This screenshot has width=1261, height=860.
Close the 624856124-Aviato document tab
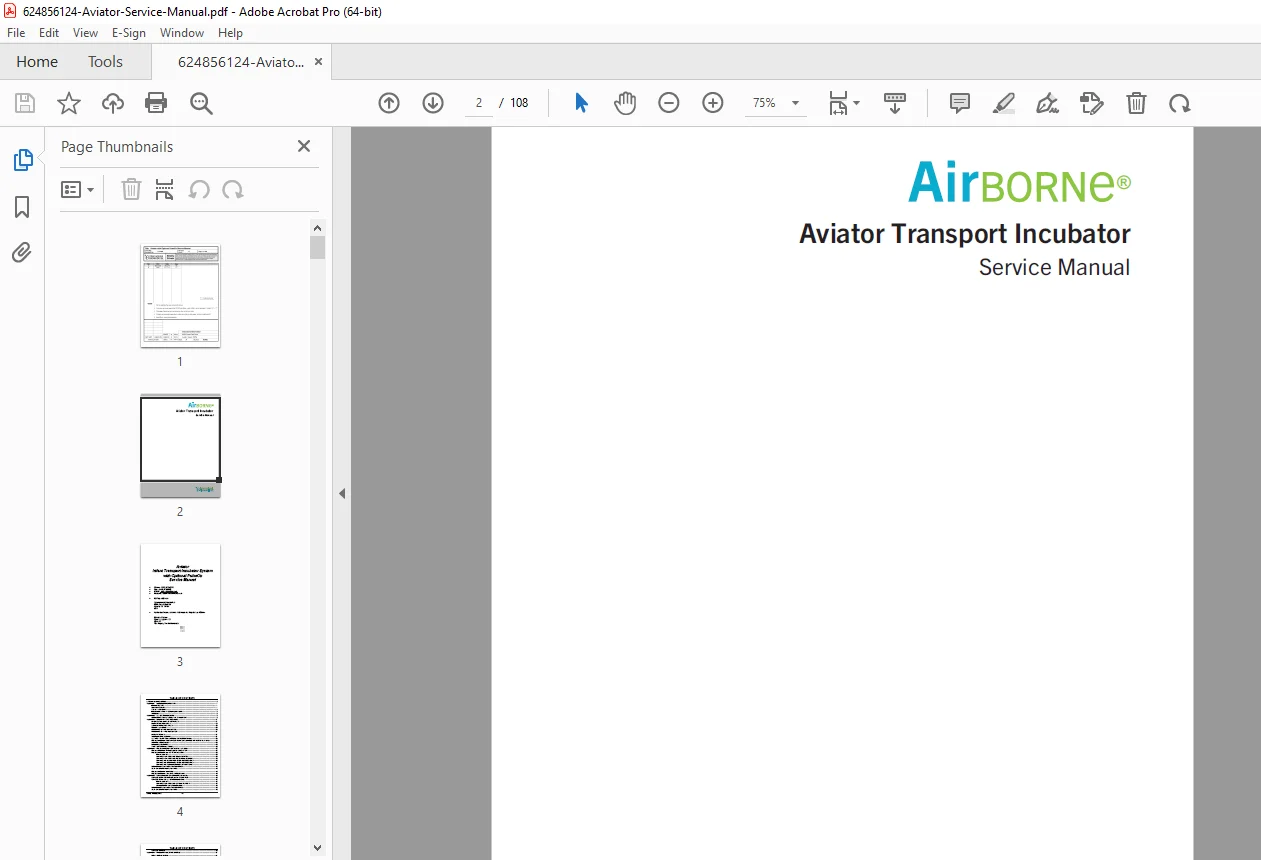click(x=319, y=62)
